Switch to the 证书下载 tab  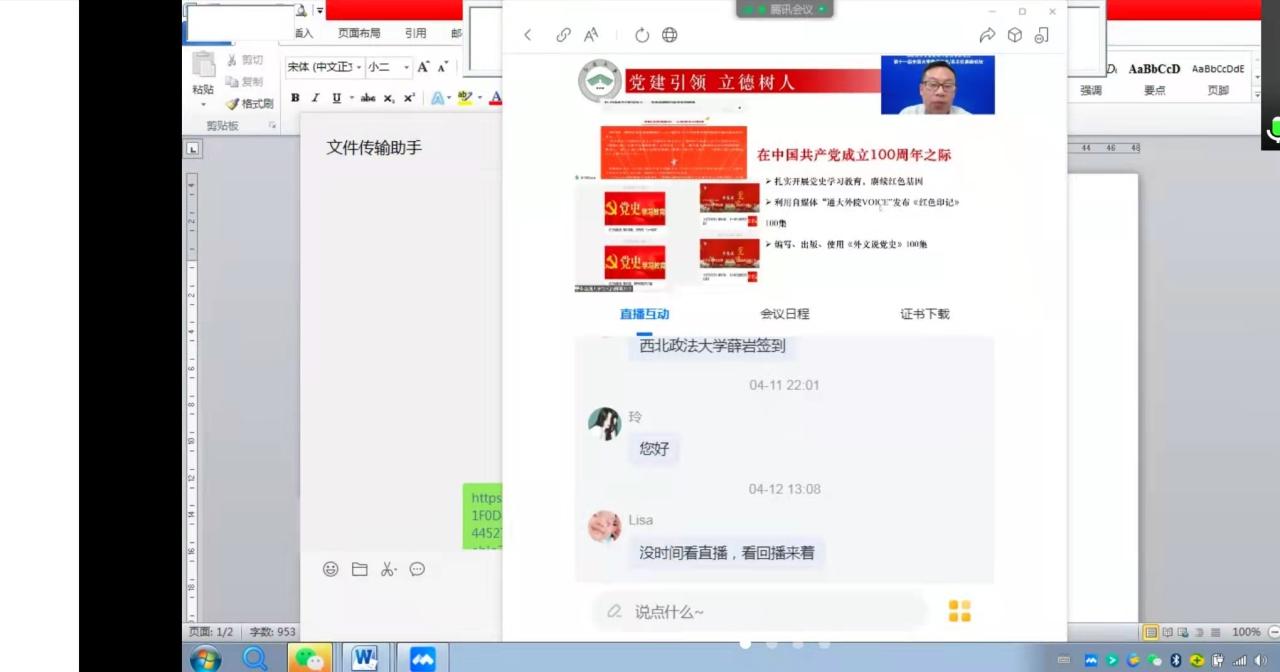tap(924, 314)
